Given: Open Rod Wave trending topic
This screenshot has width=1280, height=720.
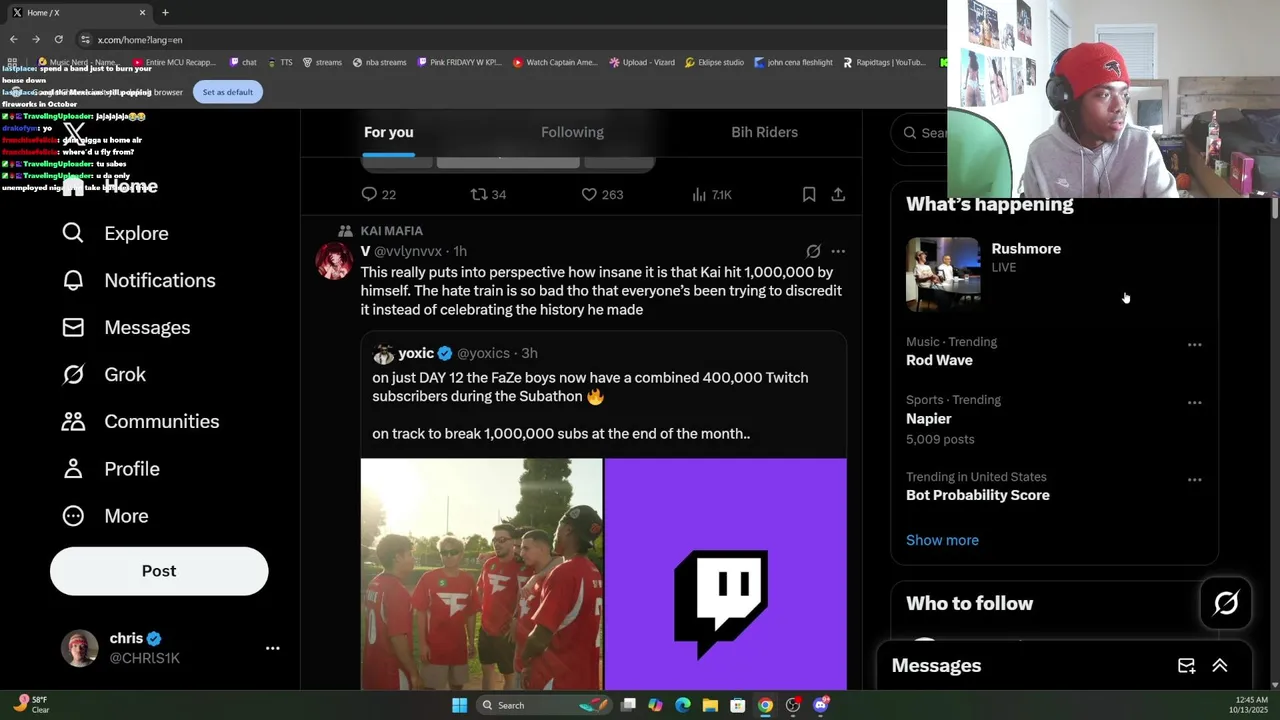Looking at the screenshot, I should tap(939, 360).
